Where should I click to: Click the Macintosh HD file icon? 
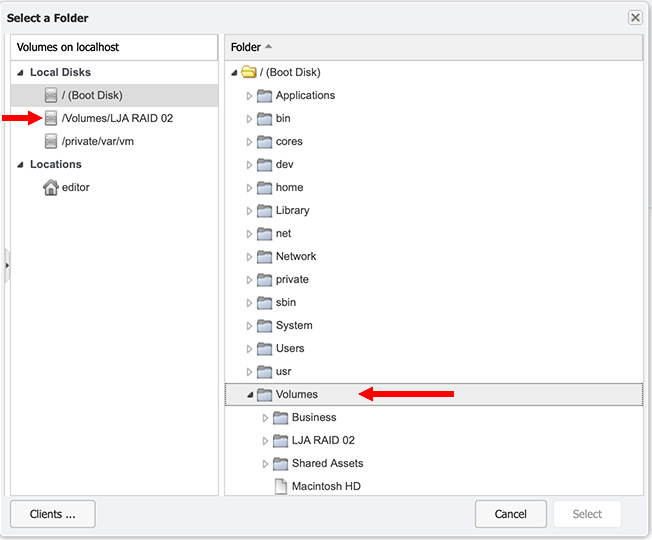(281, 486)
